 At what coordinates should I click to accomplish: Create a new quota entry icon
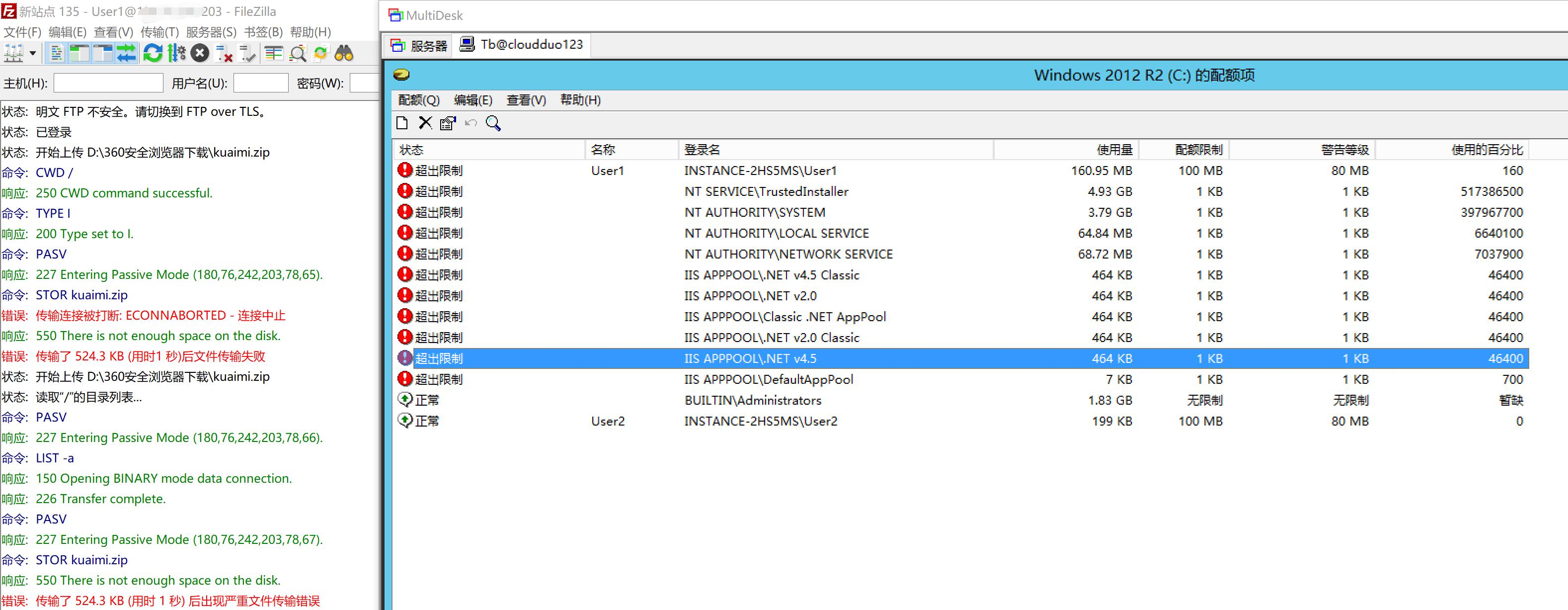(x=402, y=124)
